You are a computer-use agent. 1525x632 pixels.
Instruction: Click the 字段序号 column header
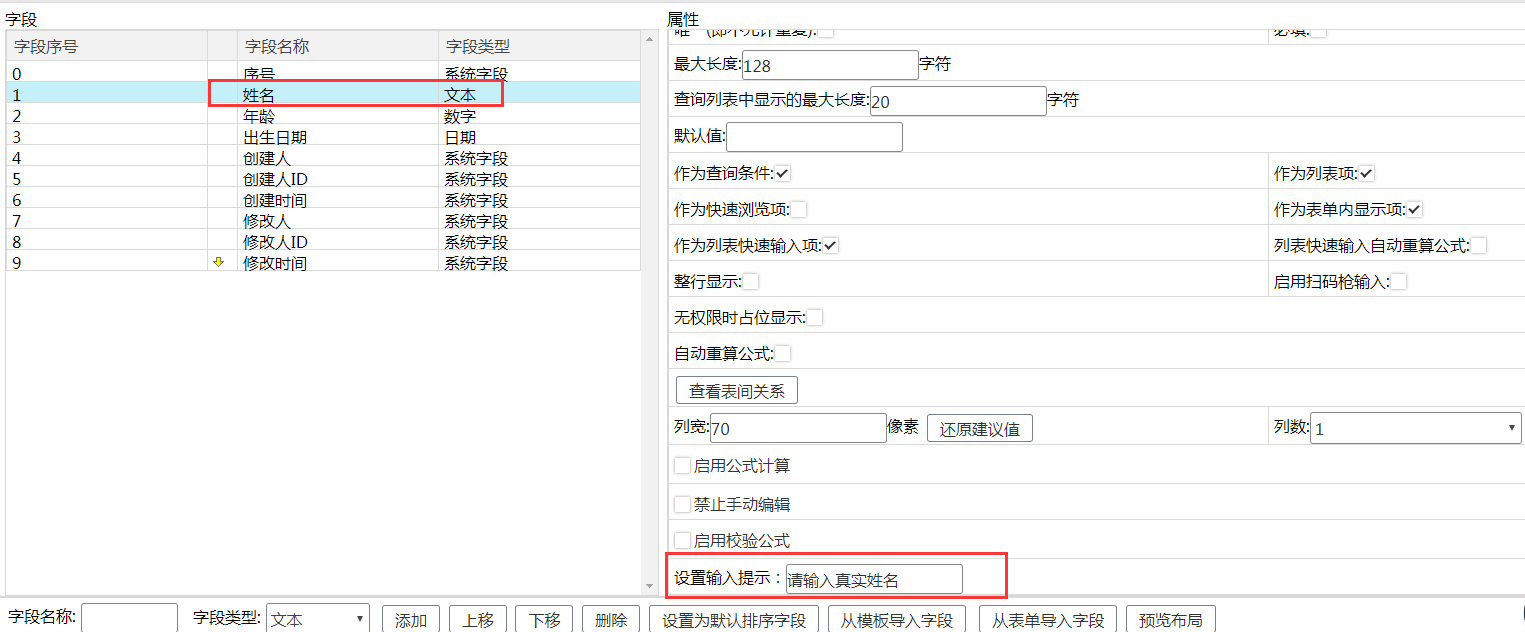[106, 46]
